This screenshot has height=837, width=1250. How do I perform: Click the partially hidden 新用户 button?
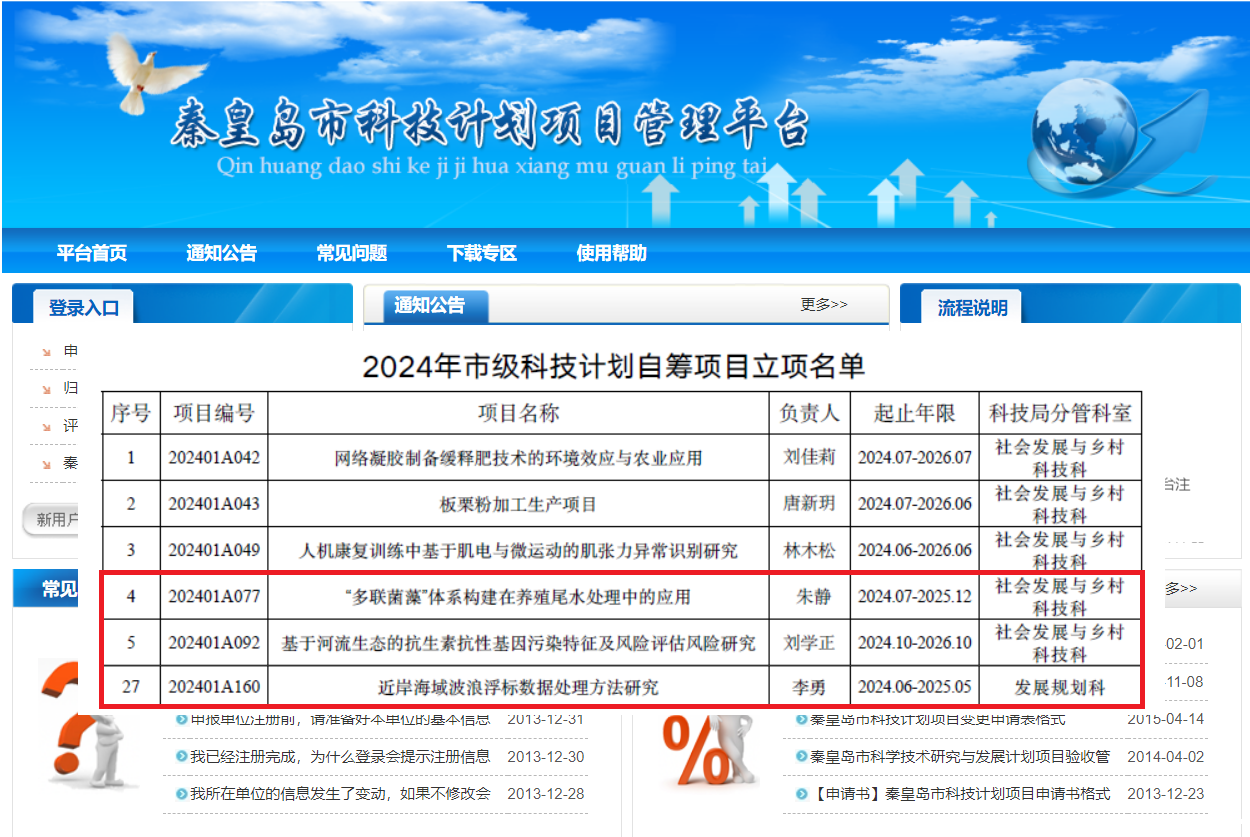50,519
